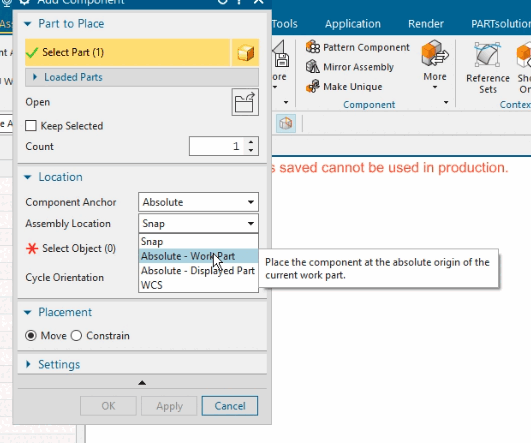
Task: Switch to the Application tab
Action: [353, 24]
